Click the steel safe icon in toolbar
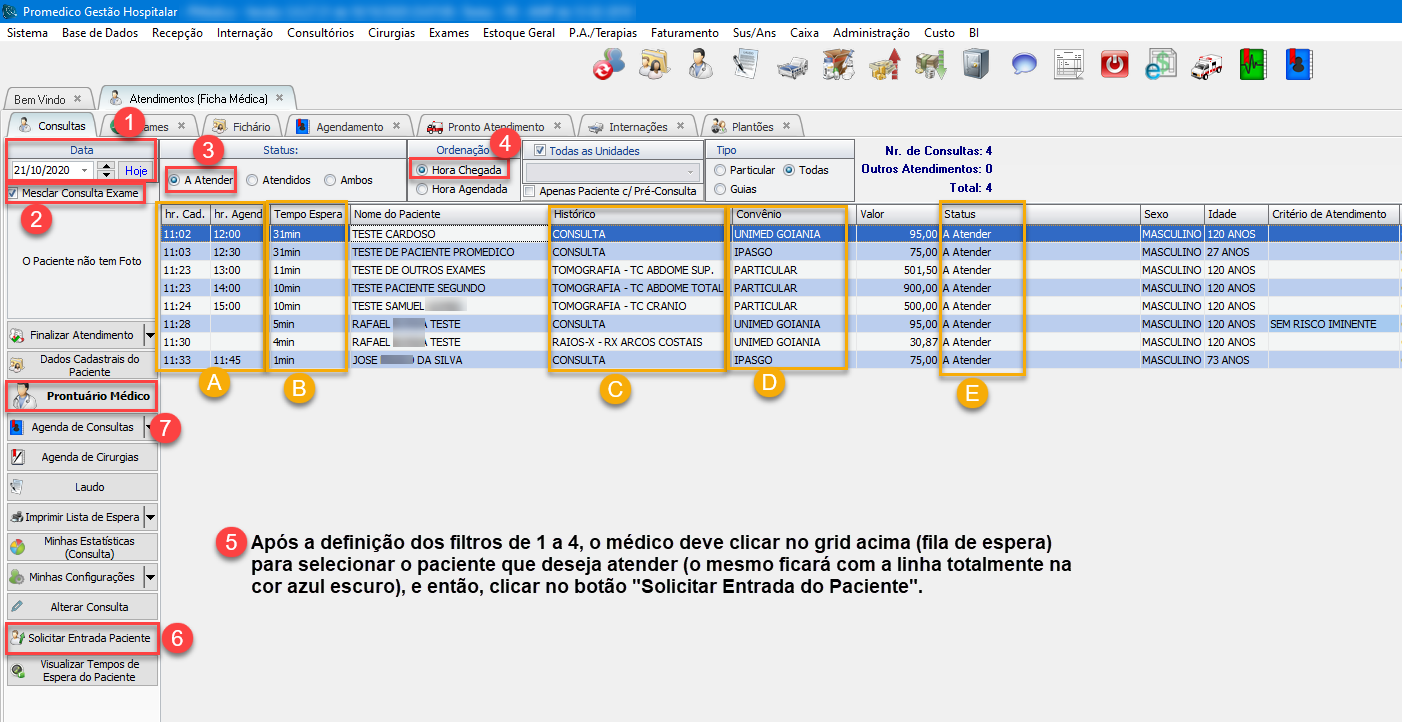 (x=976, y=64)
